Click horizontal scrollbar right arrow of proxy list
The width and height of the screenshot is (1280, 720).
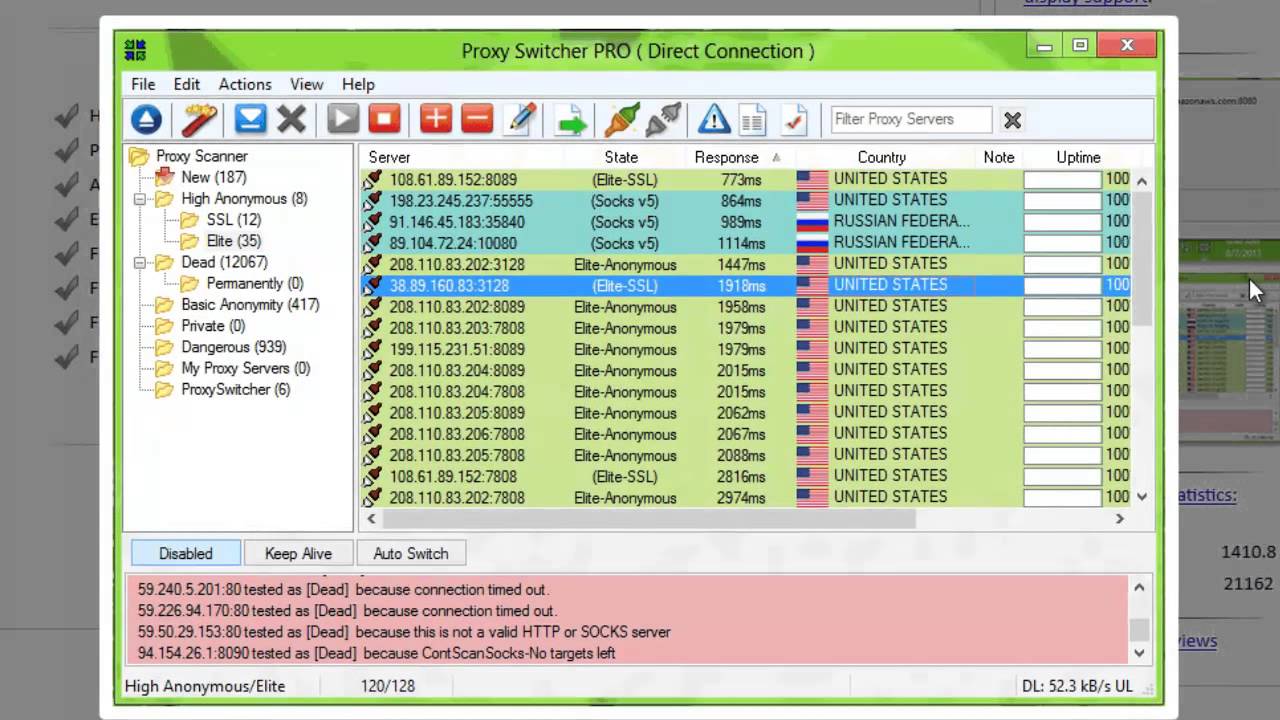tap(1119, 518)
